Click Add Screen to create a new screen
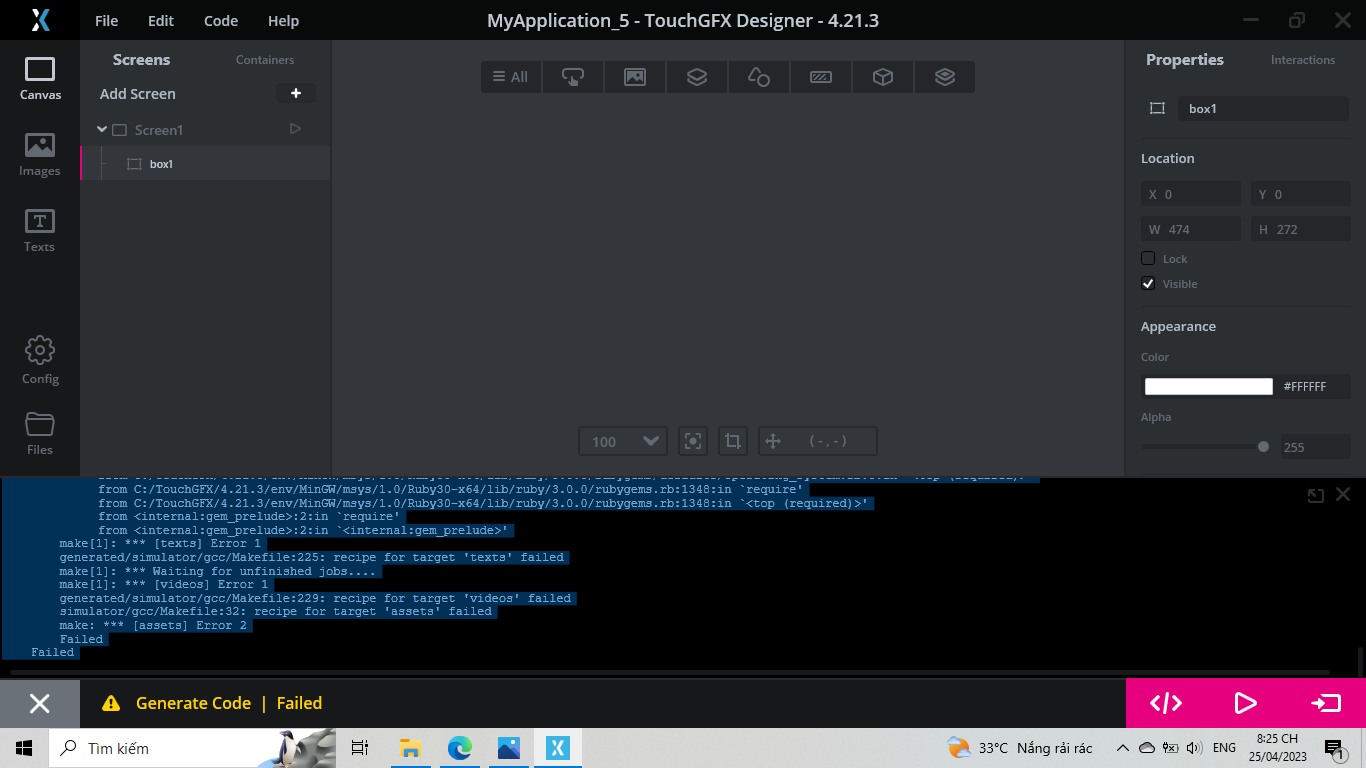This screenshot has height=768, width=1366. pyautogui.click(x=136, y=93)
